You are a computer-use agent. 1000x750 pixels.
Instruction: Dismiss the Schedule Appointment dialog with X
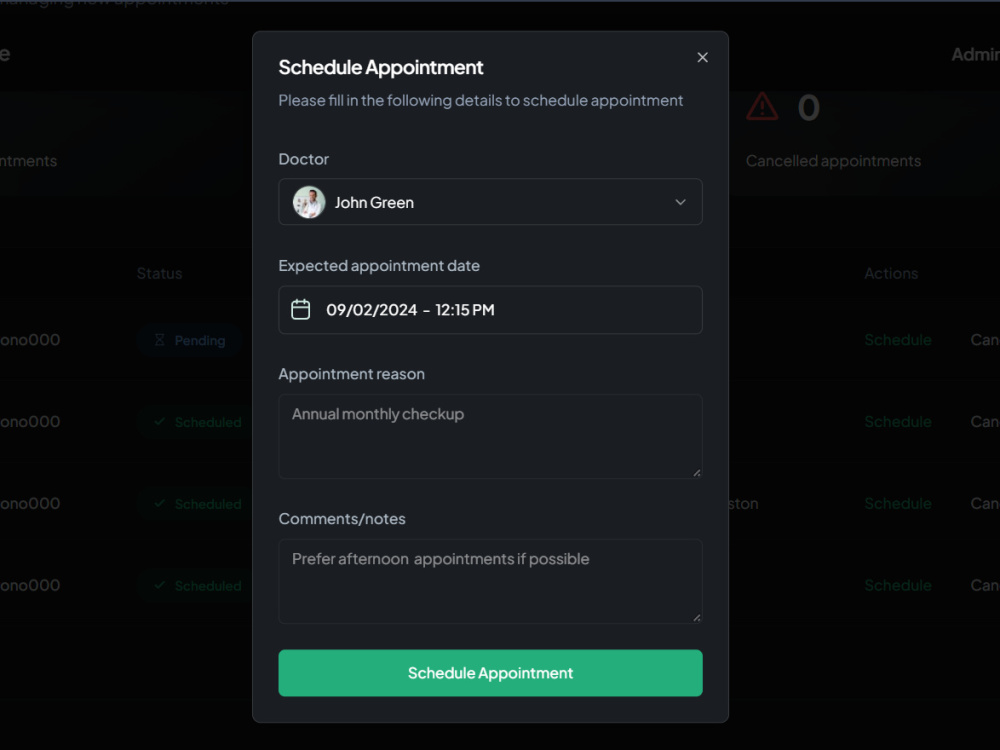pos(702,57)
